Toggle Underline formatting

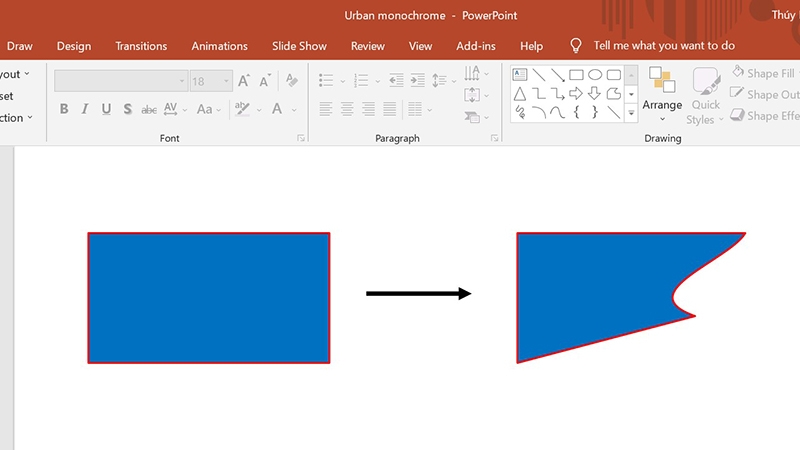[x=106, y=109]
